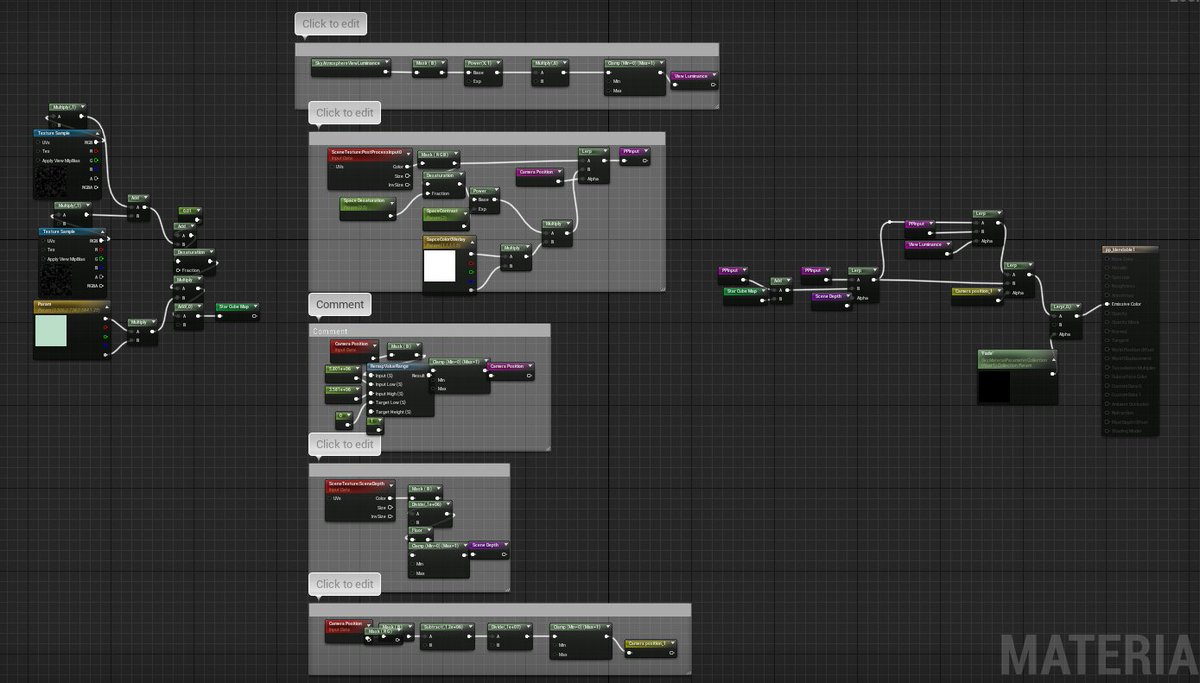Screen dimensions: 1200x683
Task: Click the Exp pin on the Power(X,1) node
Action: (x=469, y=82)
